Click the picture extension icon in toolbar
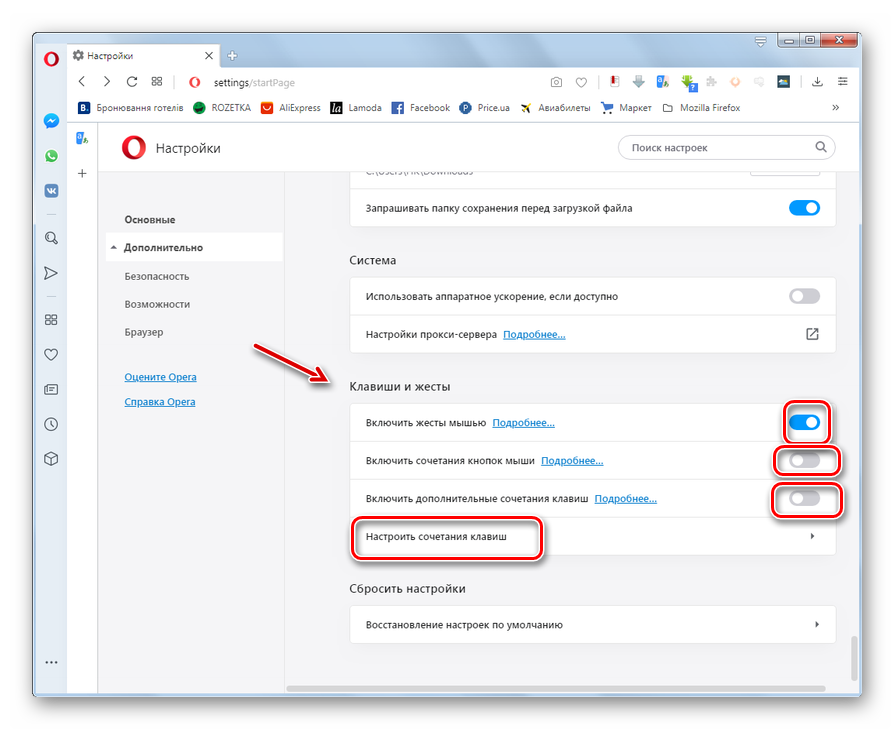The height and width of the screenshot is (730, 895). (x=784, y=82)
